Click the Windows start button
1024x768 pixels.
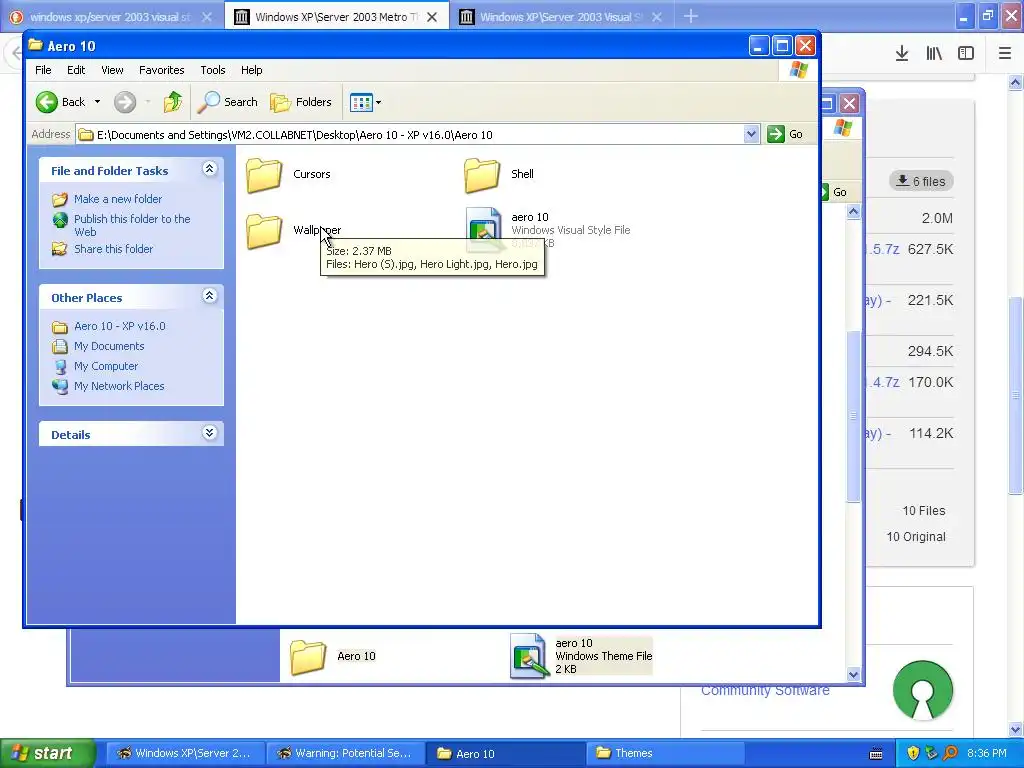coord(47,754)
